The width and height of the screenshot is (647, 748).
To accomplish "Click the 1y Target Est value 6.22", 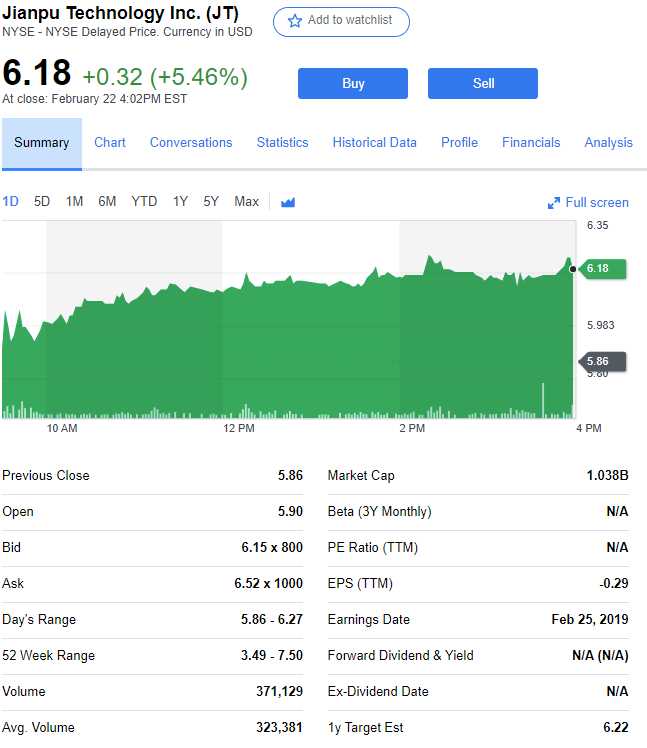I will (x=616, y=727).
